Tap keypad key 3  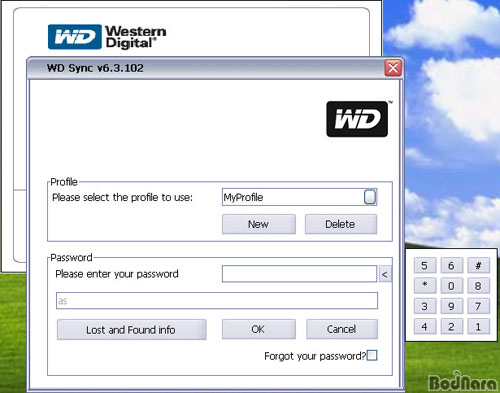[425, 306]
